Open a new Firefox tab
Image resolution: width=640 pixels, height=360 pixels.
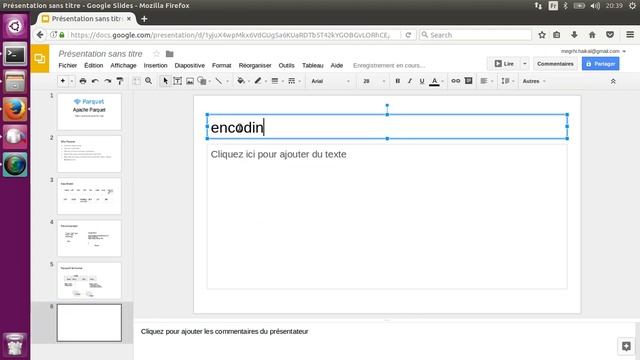click(x=144, y=19)
